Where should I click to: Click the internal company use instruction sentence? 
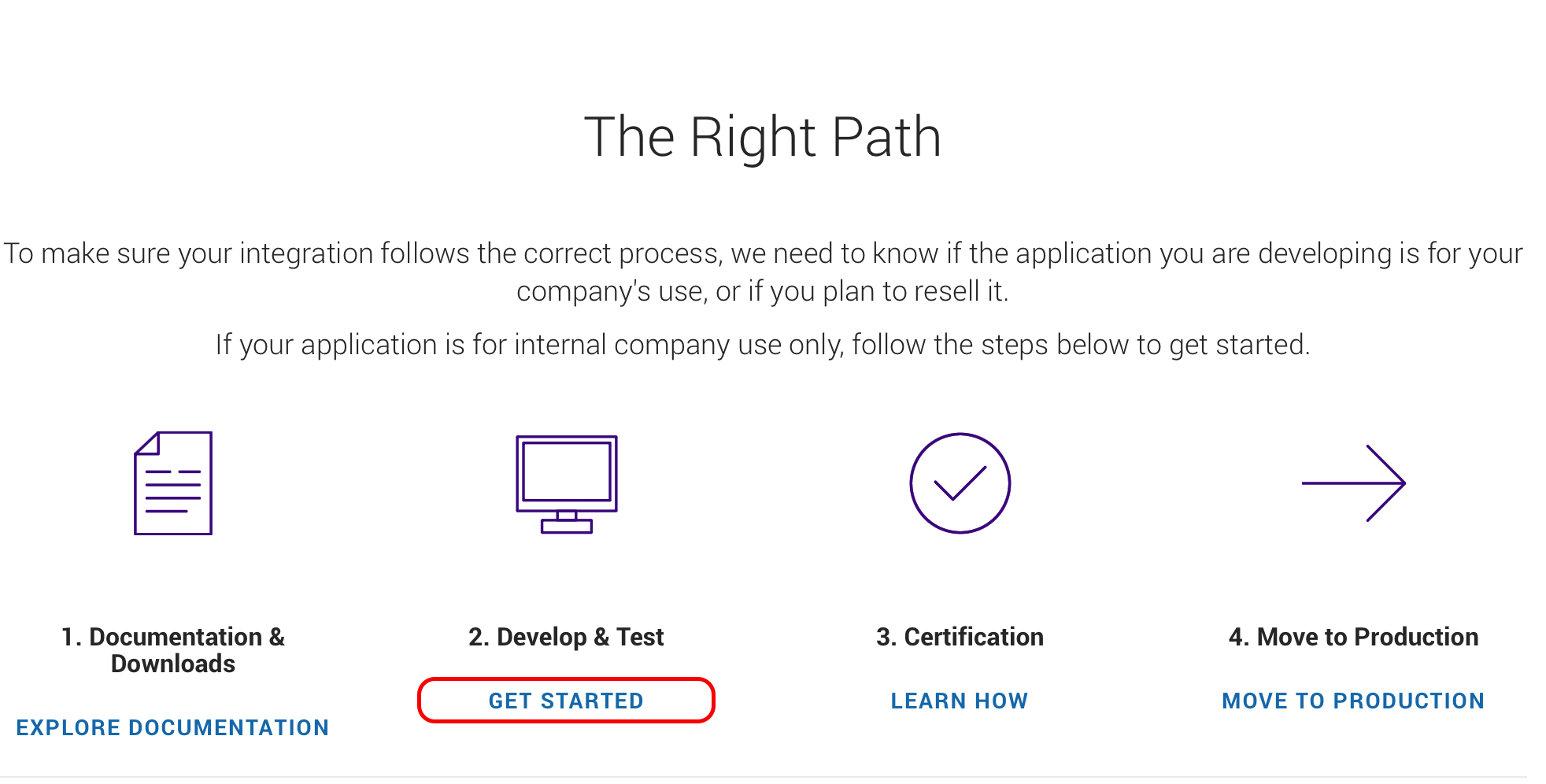click(x=764, y=344)
